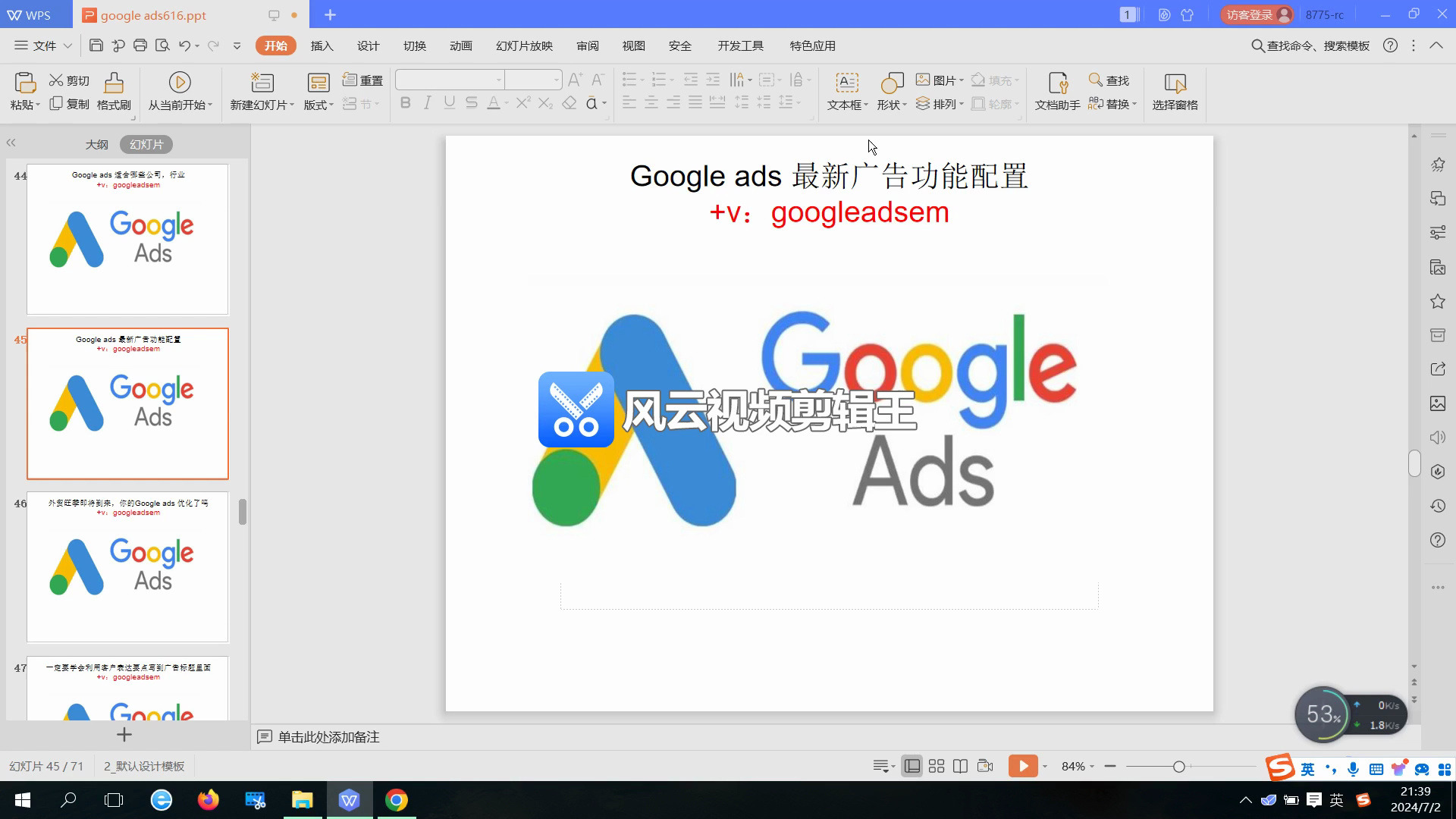The width and height of the screenshot is (1456, 819).
Task: Open the 动画 (Animation) ribbon tab
Action: click(x=460, y=45)
